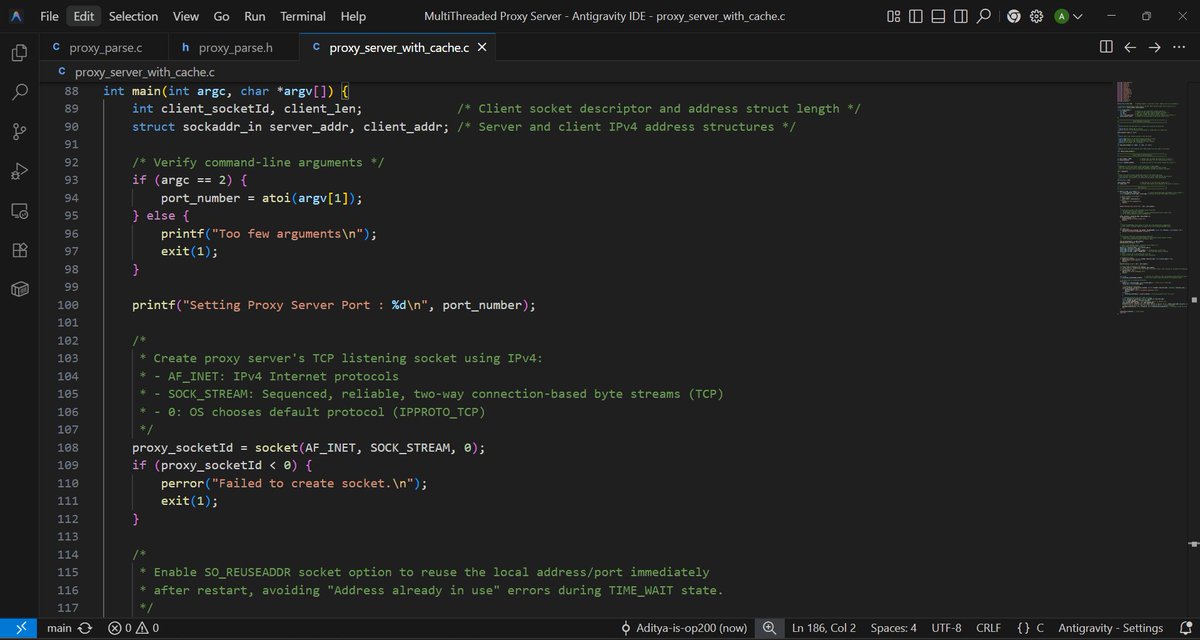Open the Source Control view
The height and width of the screenshot is (640, 1200).
pyautogui.click(x=19, y=132)
